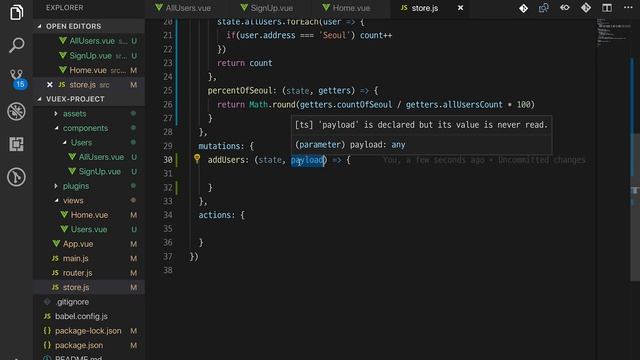
Task: Click the editor minimap preview
Action: point(612,33)
